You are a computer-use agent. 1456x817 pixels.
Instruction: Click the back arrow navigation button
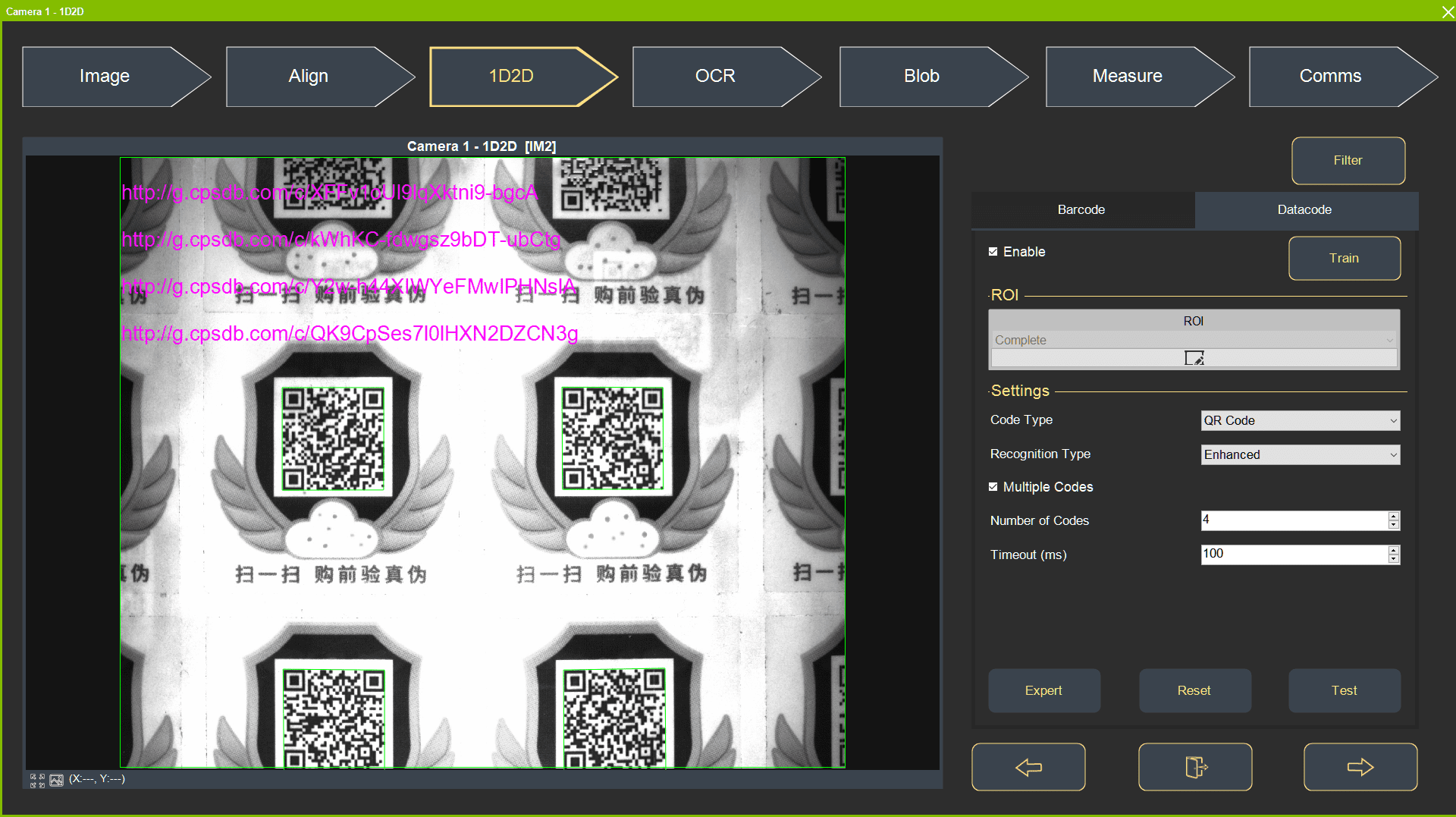coord(1028,767)
